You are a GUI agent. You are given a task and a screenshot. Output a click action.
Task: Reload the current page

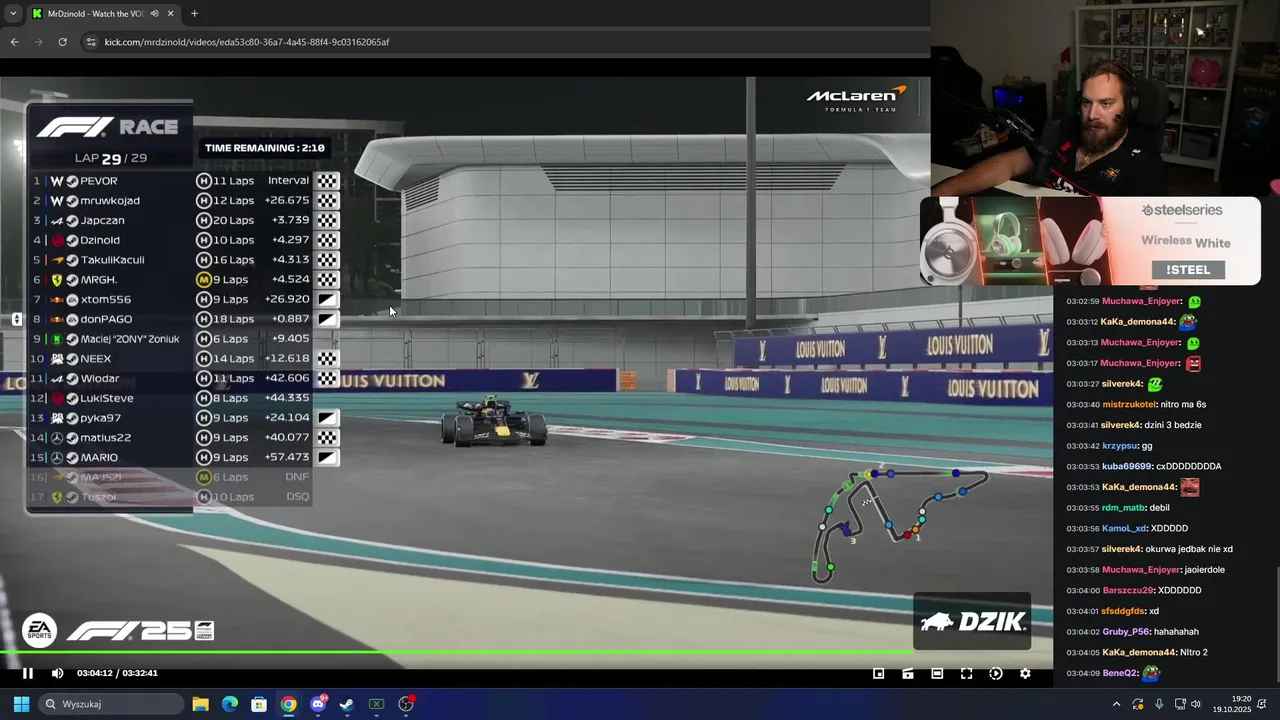(62, 42)
